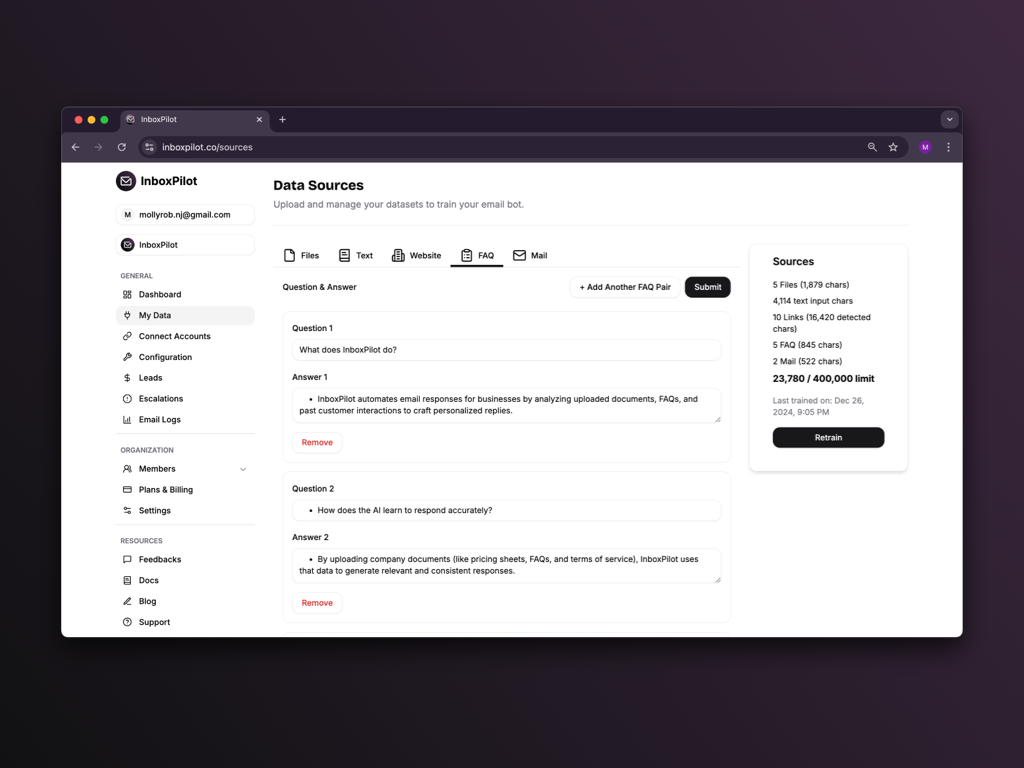This screenshot has height=768, width=1024.
Task: Click '23,780 / 400,000 limit' text
Action: coord(824,379)
